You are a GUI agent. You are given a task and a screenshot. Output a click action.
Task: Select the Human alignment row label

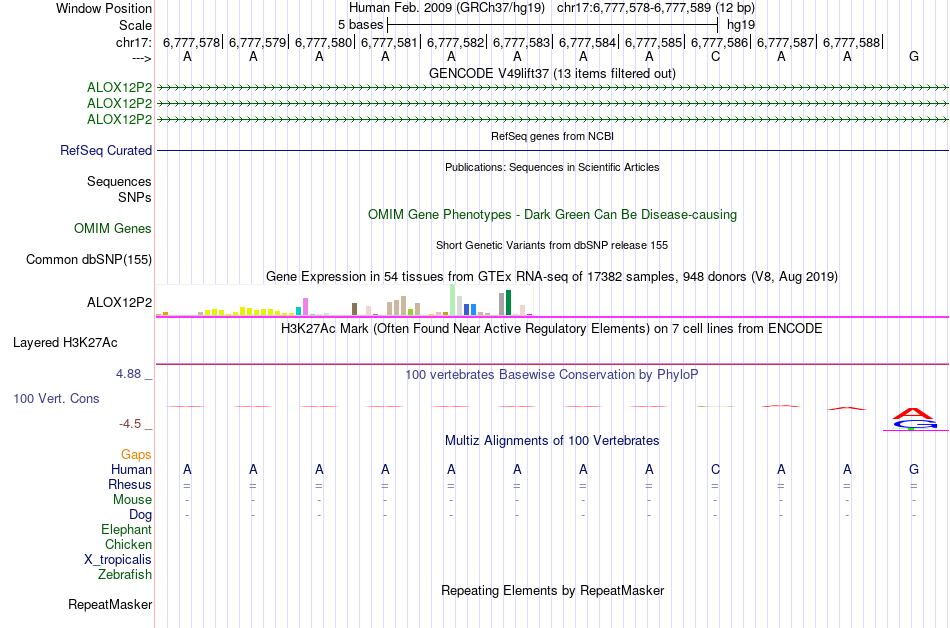click(131, 469)
